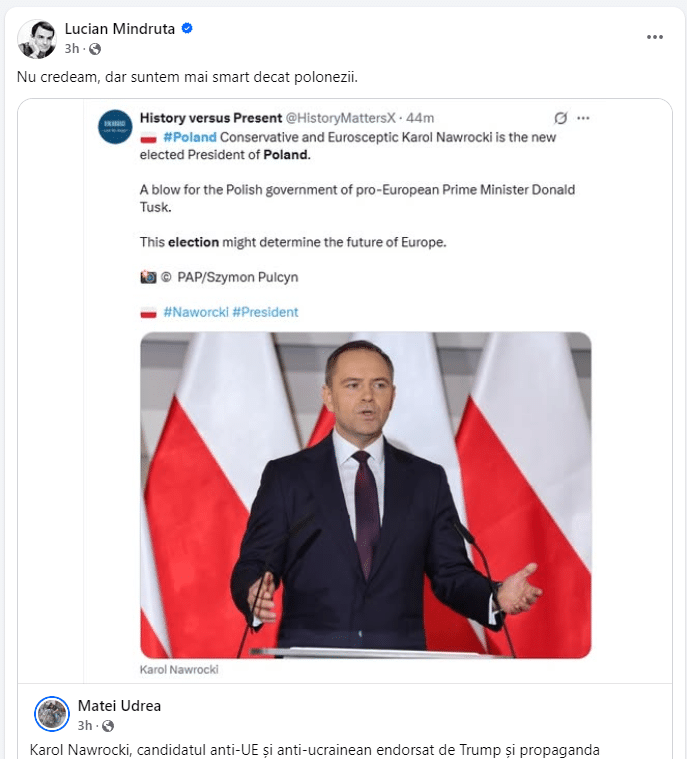
Task: Select the #President hashtag
Action: (x=265, y=312)
